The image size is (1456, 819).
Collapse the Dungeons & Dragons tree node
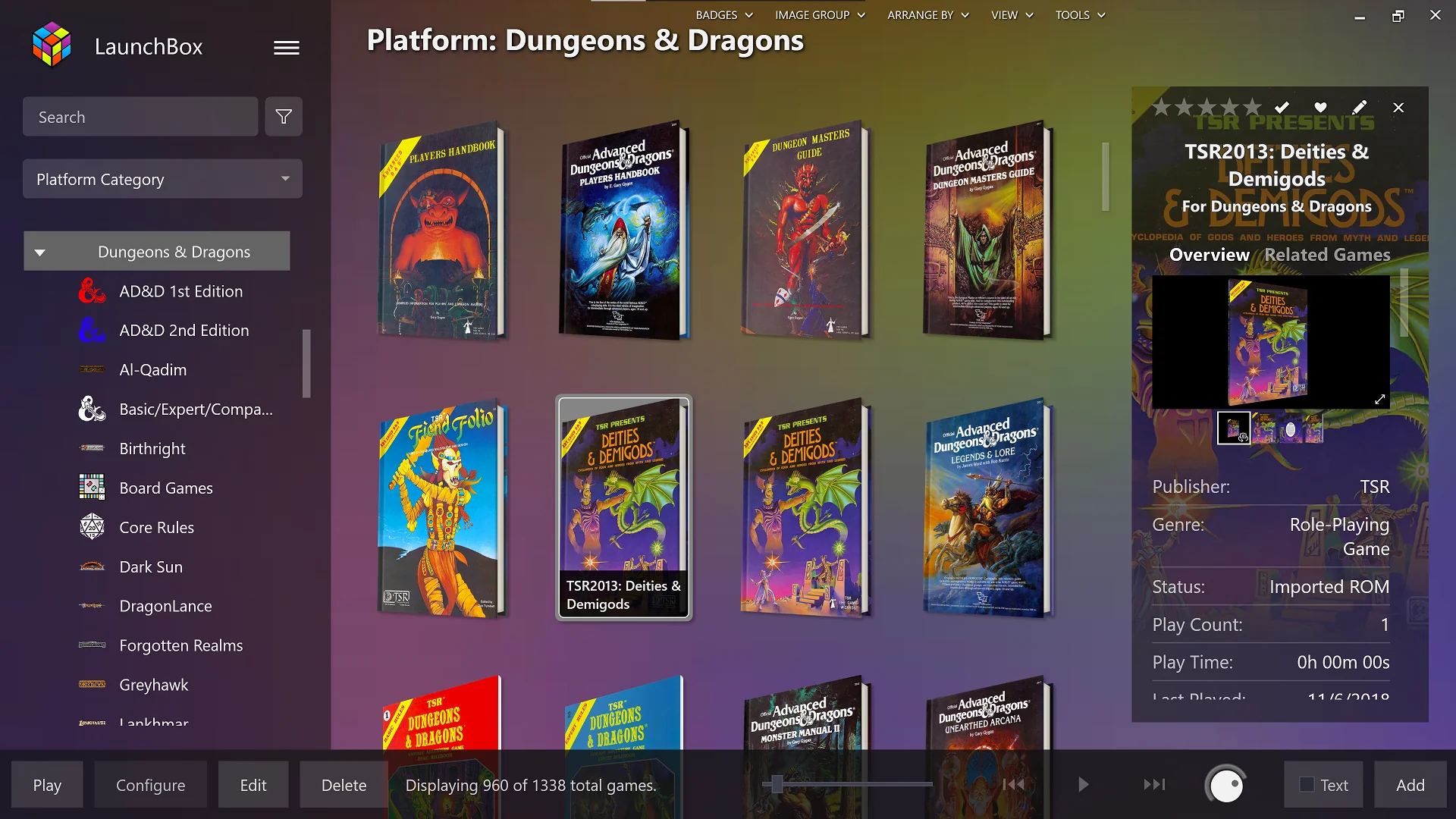coord(40,253)
